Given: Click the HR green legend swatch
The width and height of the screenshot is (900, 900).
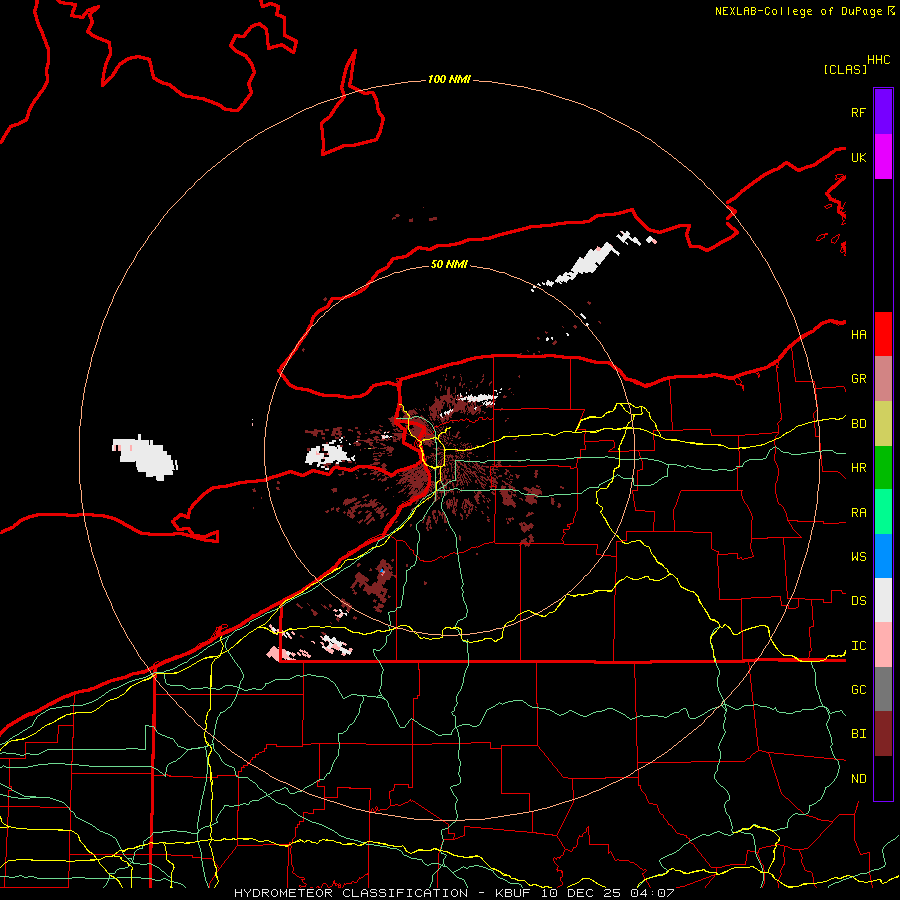Looking at the screenshot, I should click(x=883, y=468).
